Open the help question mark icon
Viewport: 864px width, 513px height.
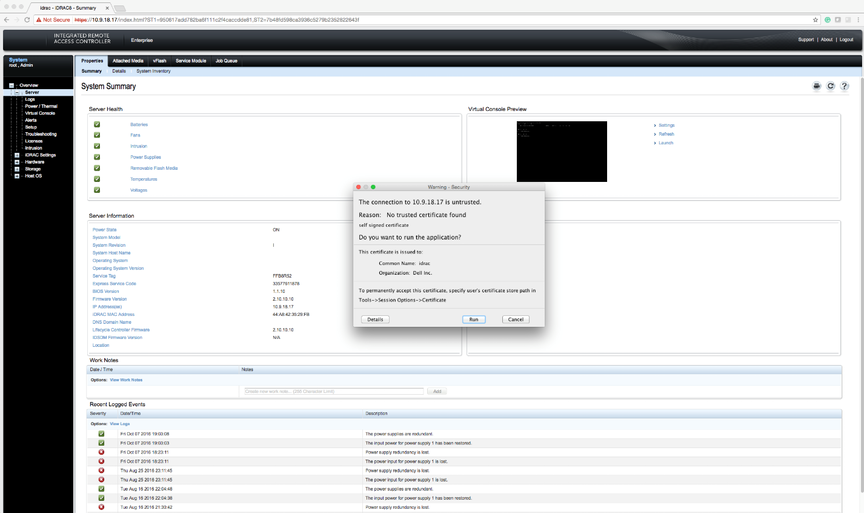pos(844,87)
